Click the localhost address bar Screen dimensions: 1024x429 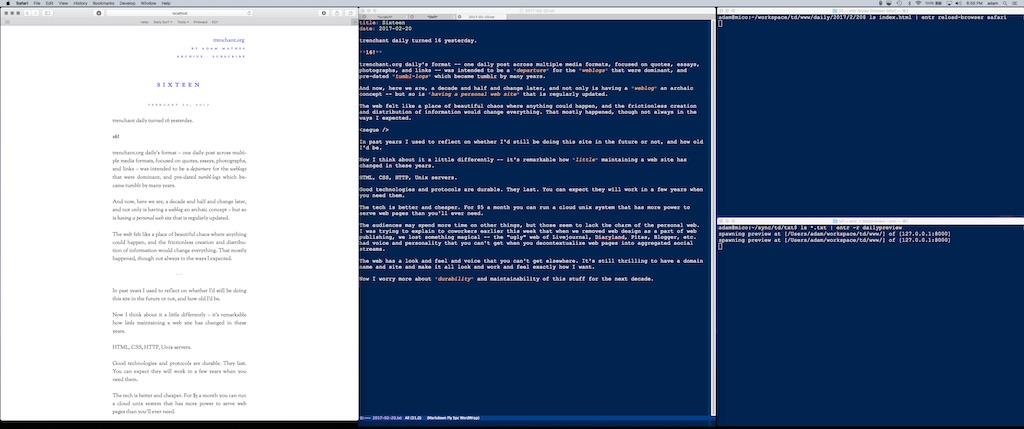click(179, 13)
